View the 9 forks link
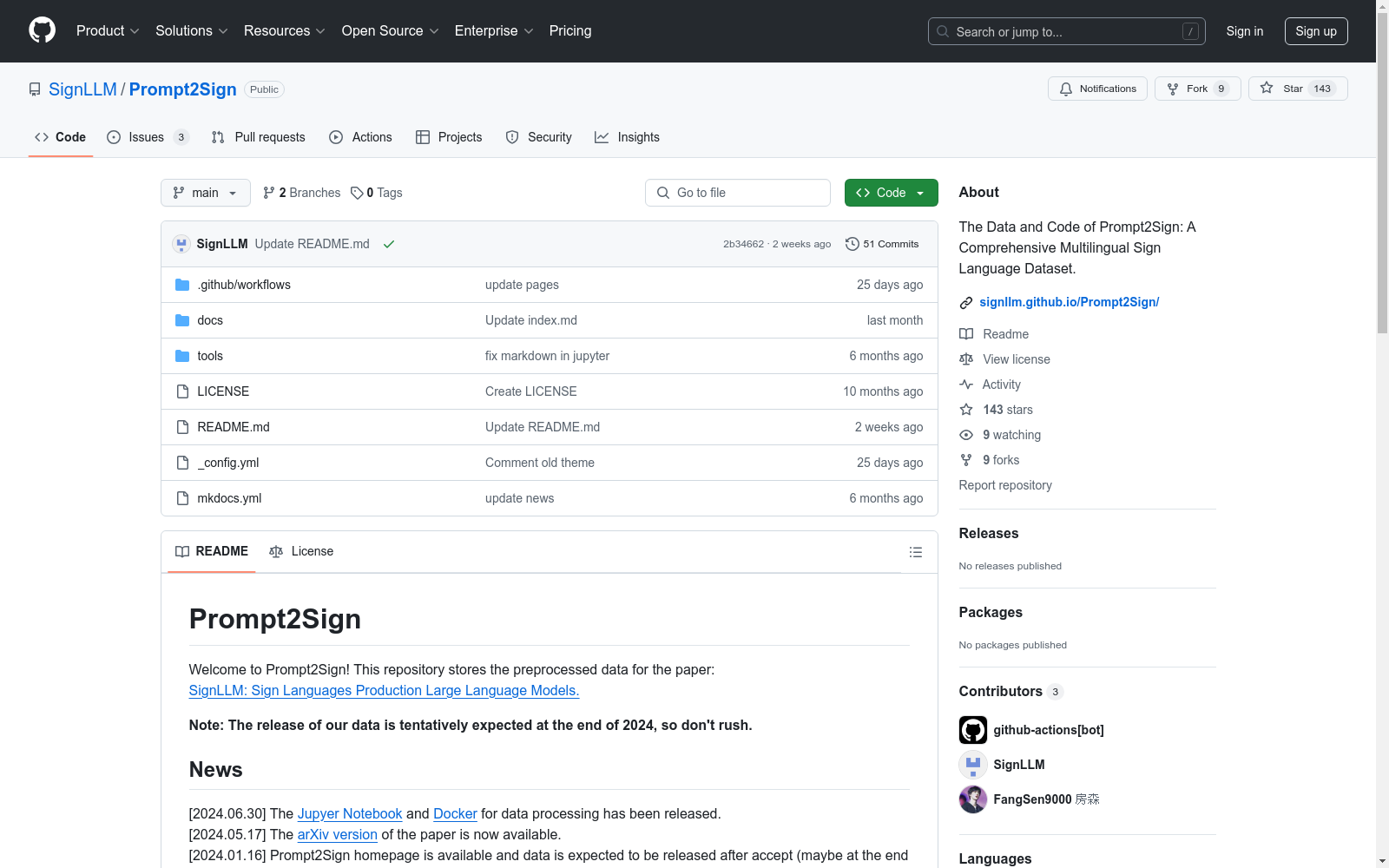1389x868 pixels. pos(989,460)
